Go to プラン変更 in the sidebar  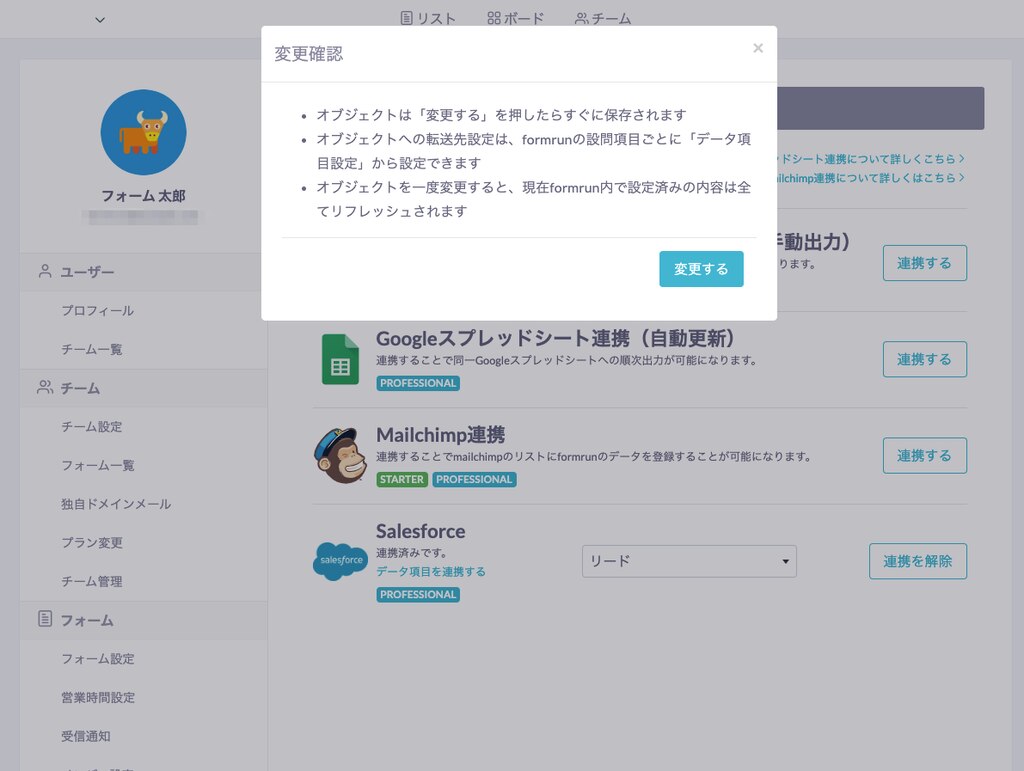91,542
